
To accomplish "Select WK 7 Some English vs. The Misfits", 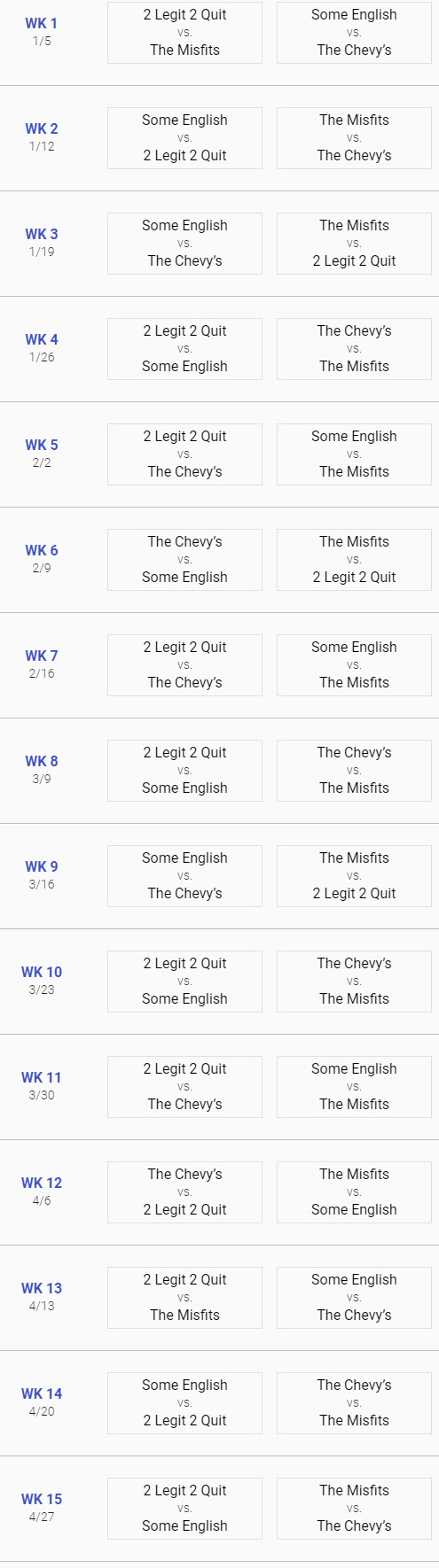I will [354, 665].
